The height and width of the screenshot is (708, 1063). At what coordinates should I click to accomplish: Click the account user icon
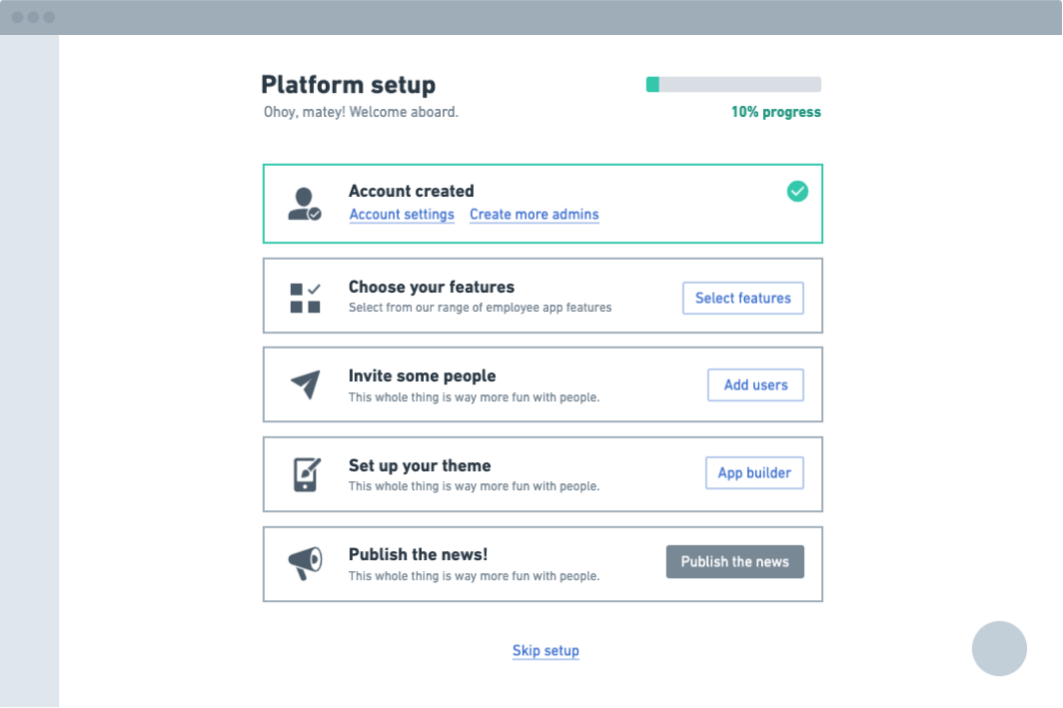[x=304, y=204]
